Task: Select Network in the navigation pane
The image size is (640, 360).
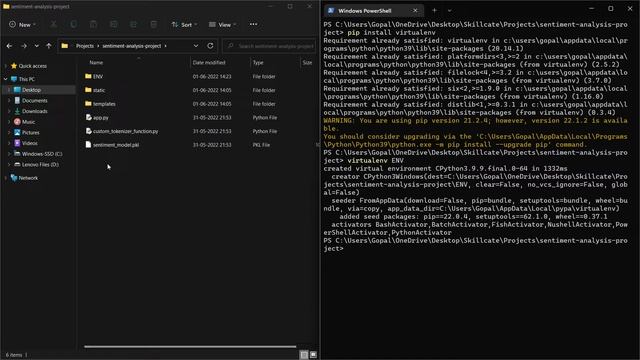Action: click(28, 178)
